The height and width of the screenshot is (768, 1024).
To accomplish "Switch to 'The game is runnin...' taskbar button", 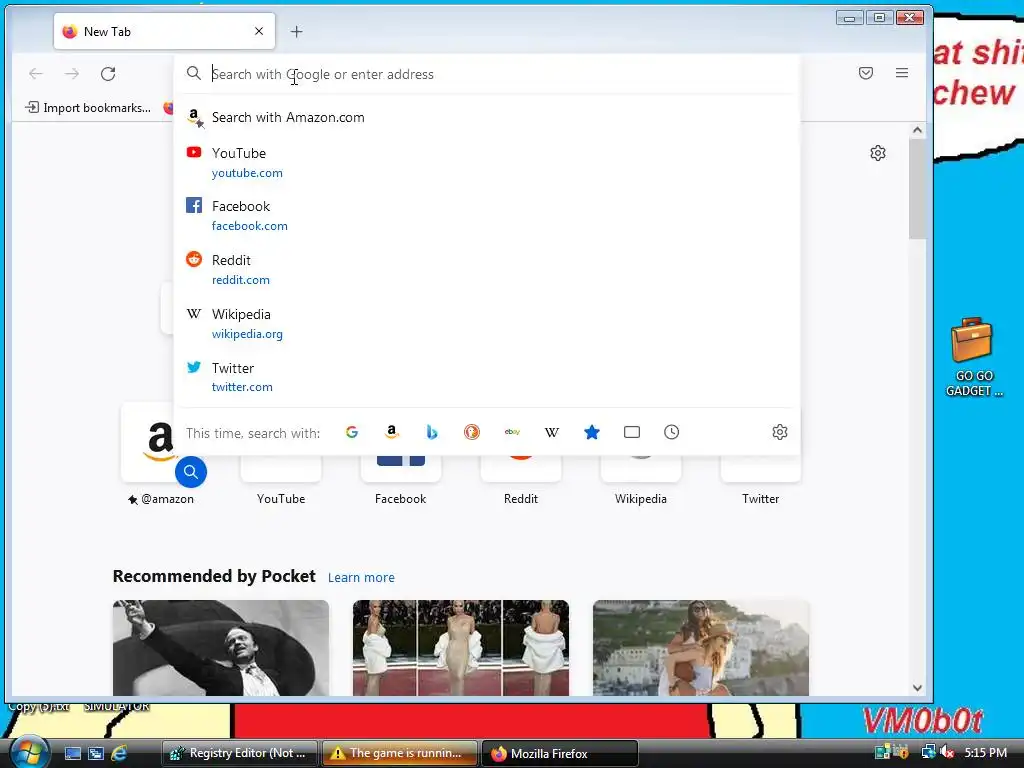I will pyautogui.click(x=399, y=753).
